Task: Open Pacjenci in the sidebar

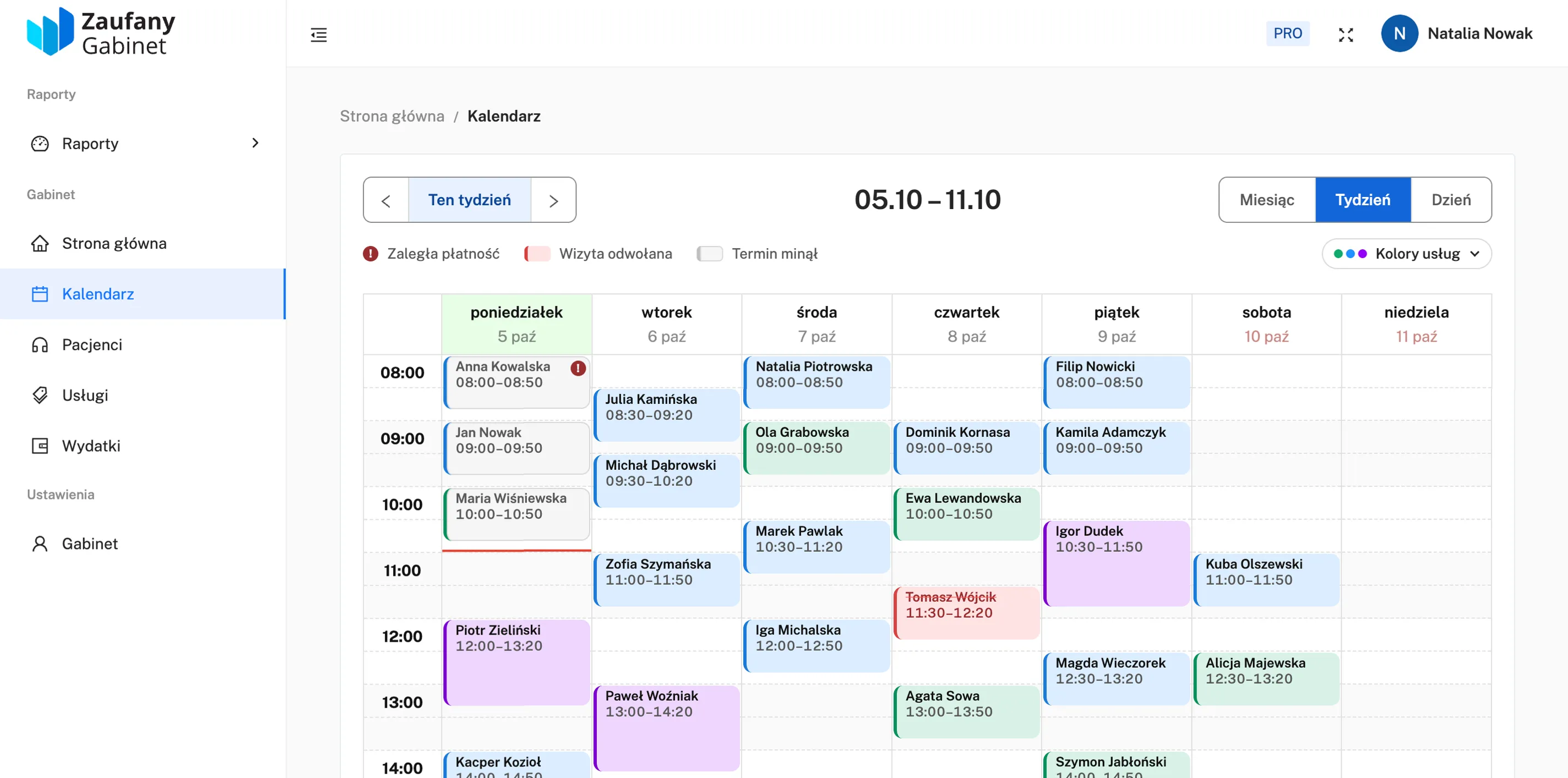Action: [143, 345]
